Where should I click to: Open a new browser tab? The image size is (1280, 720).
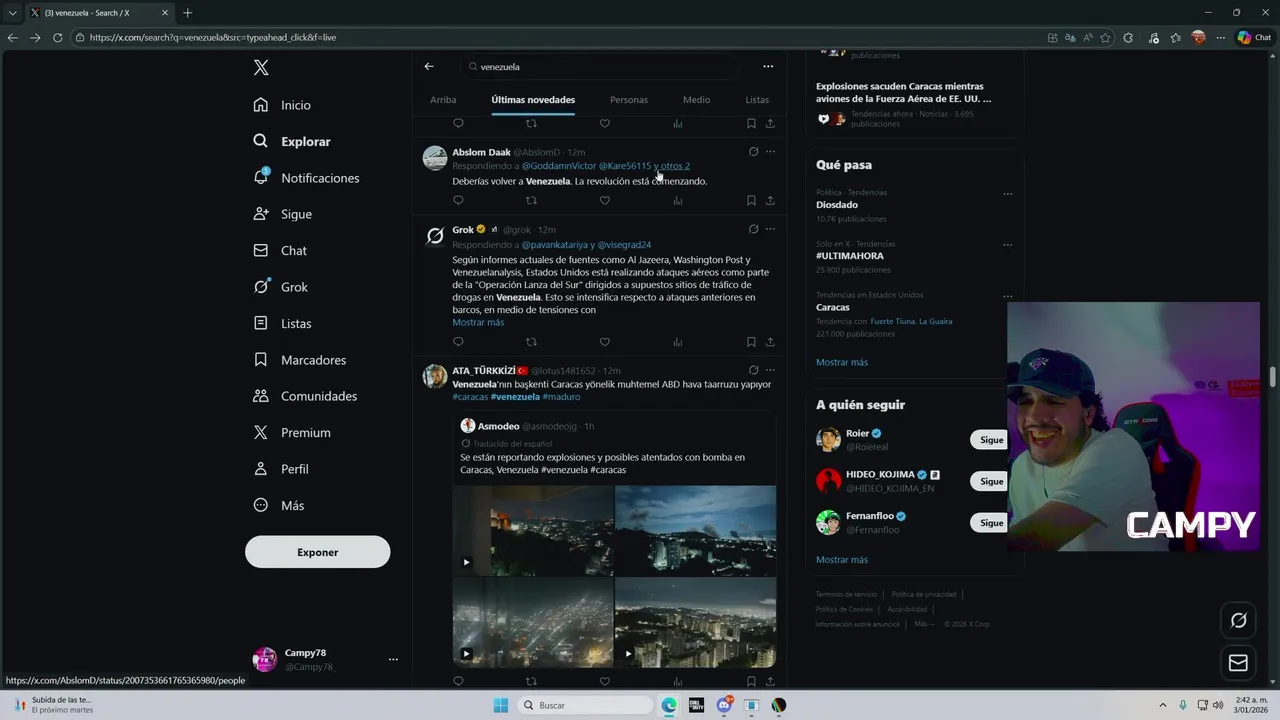point(187,13)
